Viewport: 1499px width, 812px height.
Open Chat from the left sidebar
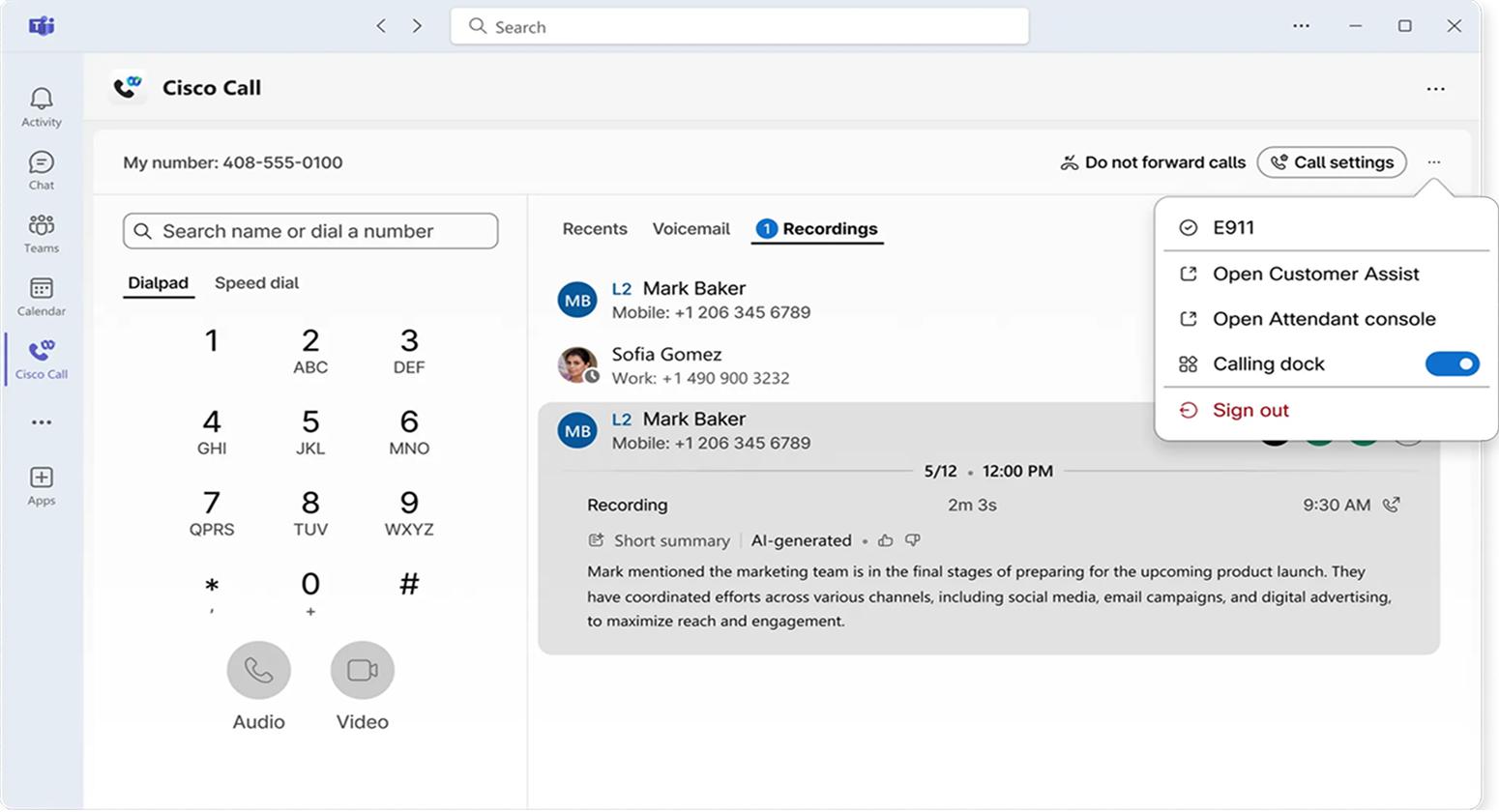click(x=41, y=169)
